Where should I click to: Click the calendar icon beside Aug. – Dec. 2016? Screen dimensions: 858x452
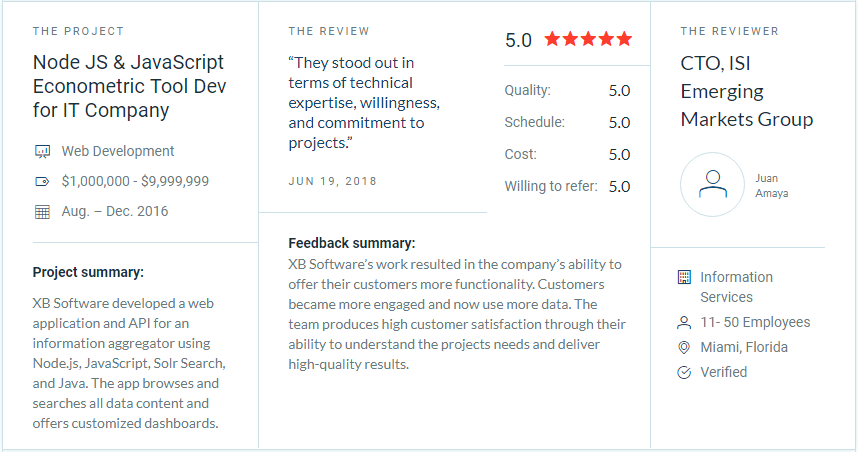[42, 212]
